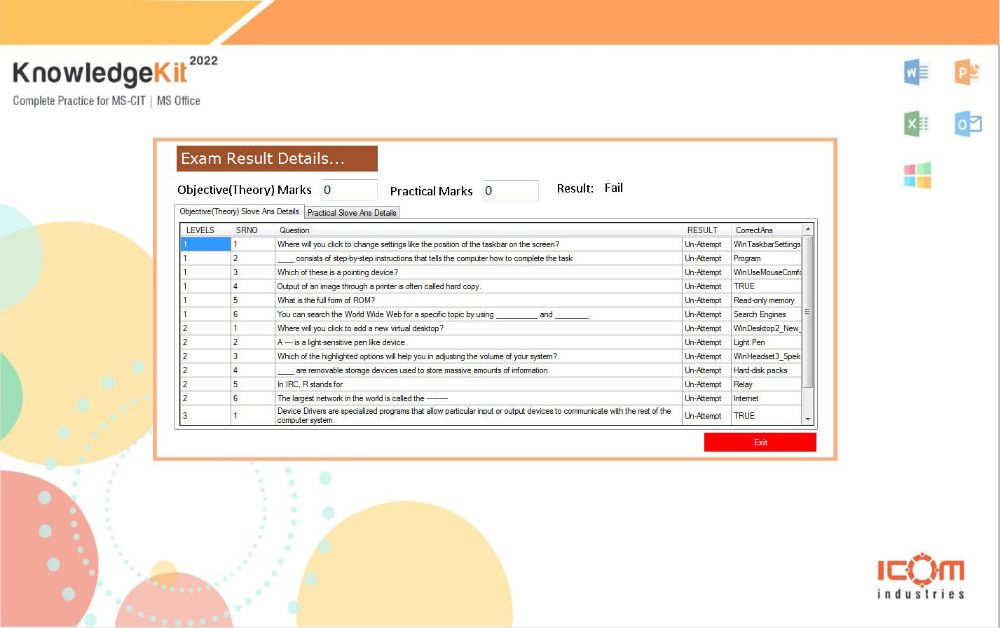This screenshot has width=1000, height=628.
Task: Switch to Objective(Theory) Slove Ans Details tab
Action: click(239, 212)
